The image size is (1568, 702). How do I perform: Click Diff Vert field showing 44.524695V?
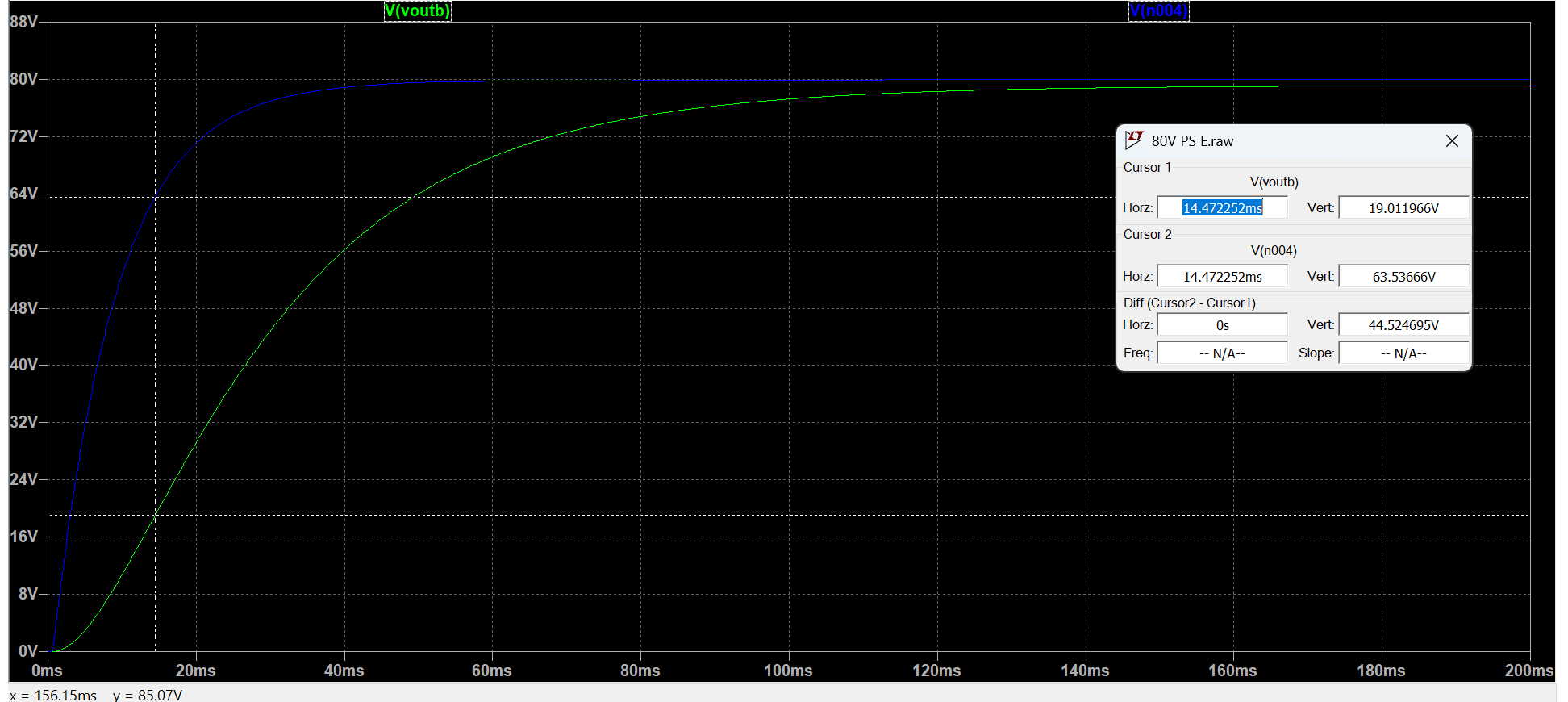(x=1403, y=325)
